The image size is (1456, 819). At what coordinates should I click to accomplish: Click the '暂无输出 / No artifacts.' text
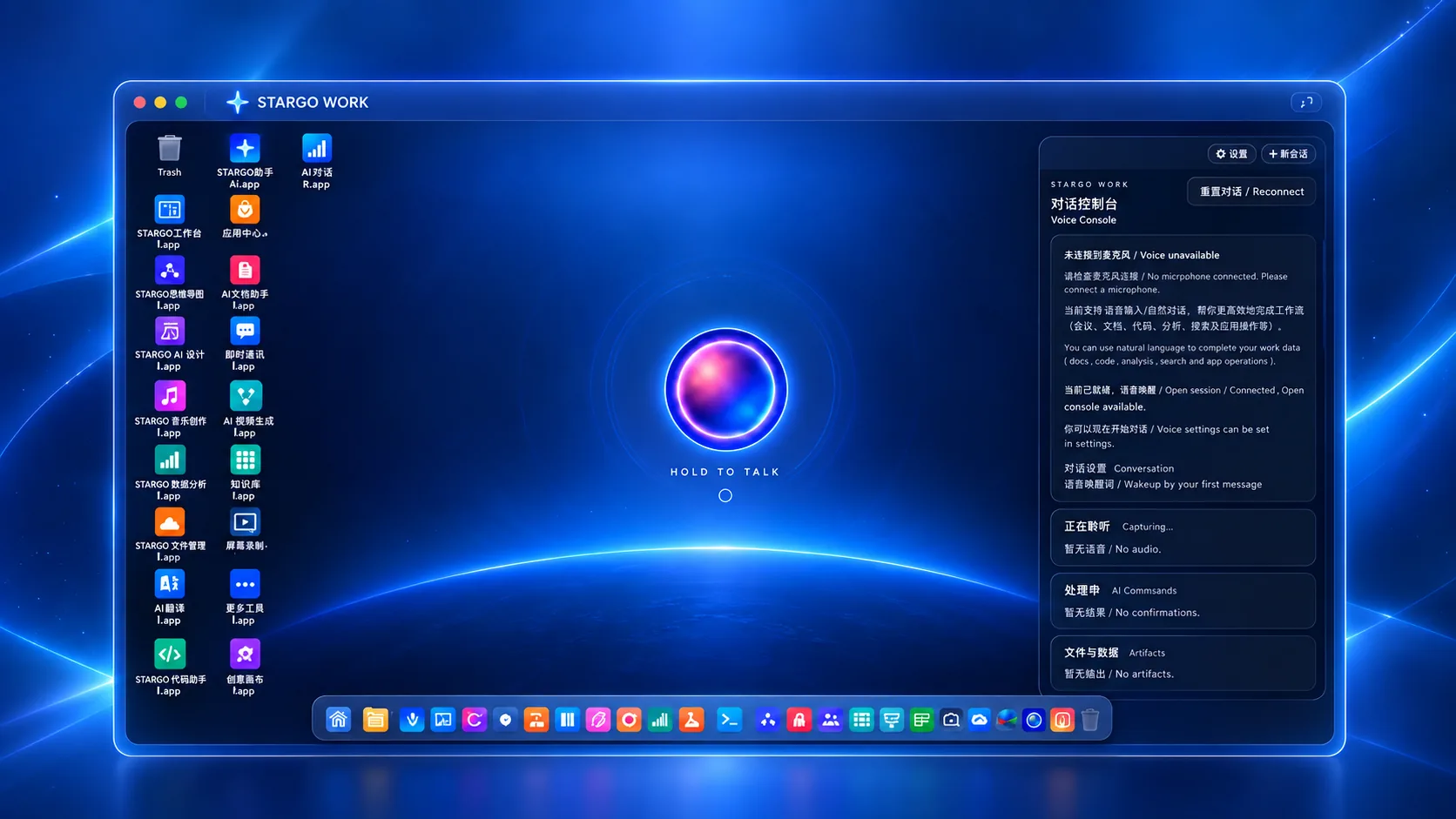1119,674
